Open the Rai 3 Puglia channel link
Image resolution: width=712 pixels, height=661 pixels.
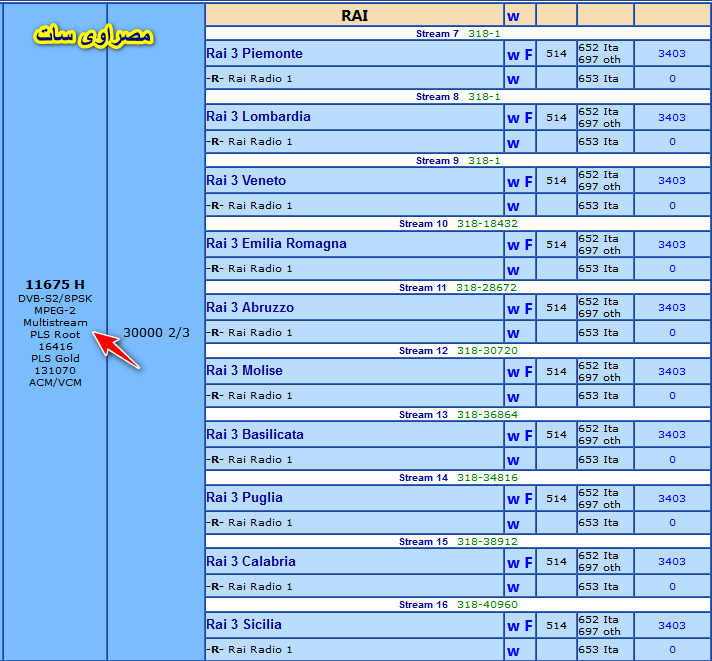(x=244, y=498)
